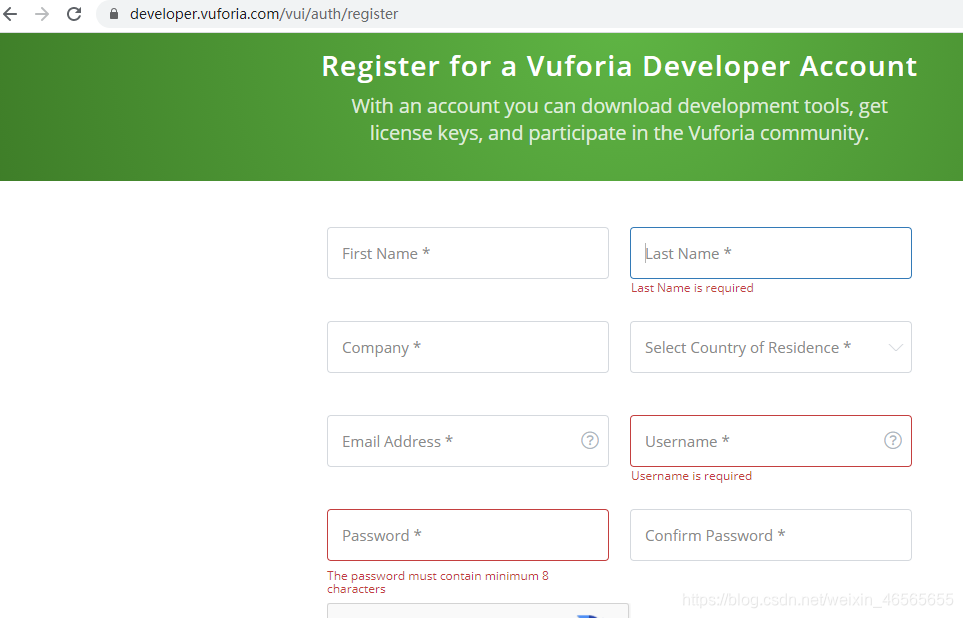Click 'Last Name is required' error text
The image size is (963, 618).
pos(692,288)
